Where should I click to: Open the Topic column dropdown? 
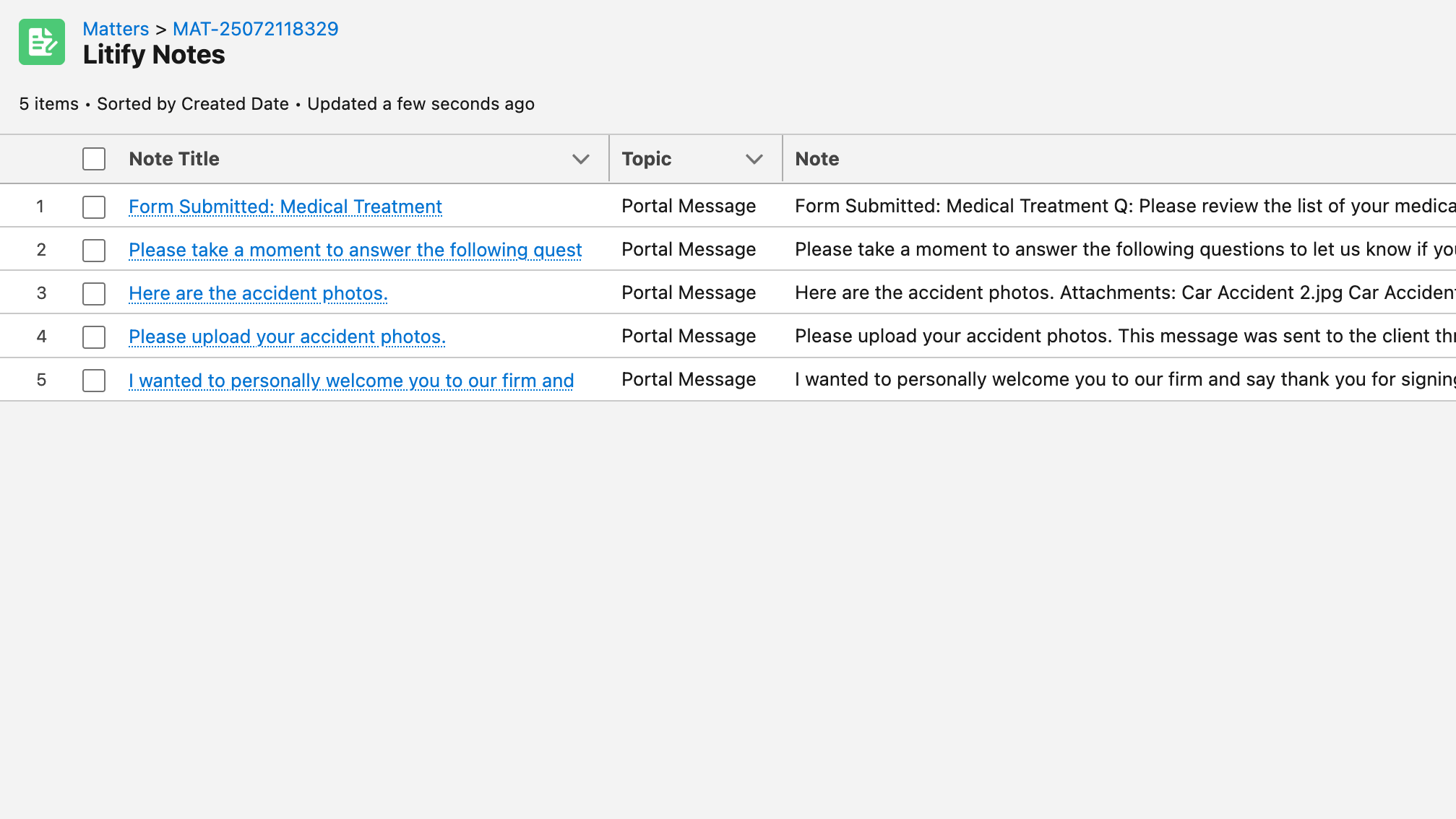coord(754,158)
